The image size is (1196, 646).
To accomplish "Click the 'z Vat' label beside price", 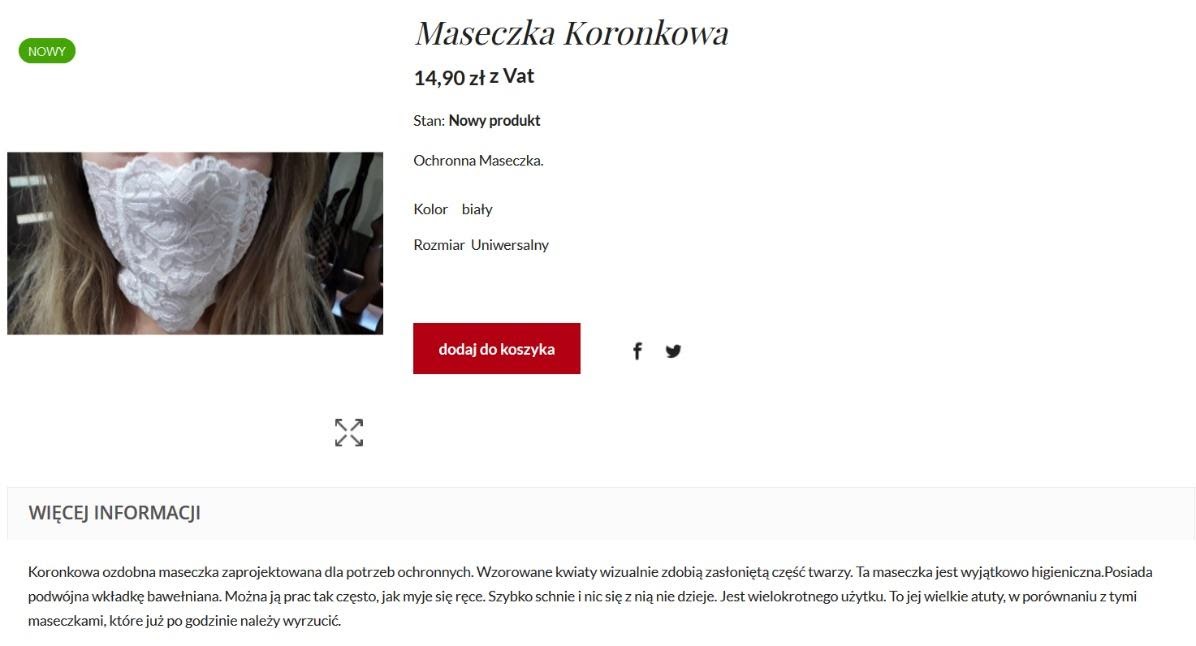I will [512, 76].
